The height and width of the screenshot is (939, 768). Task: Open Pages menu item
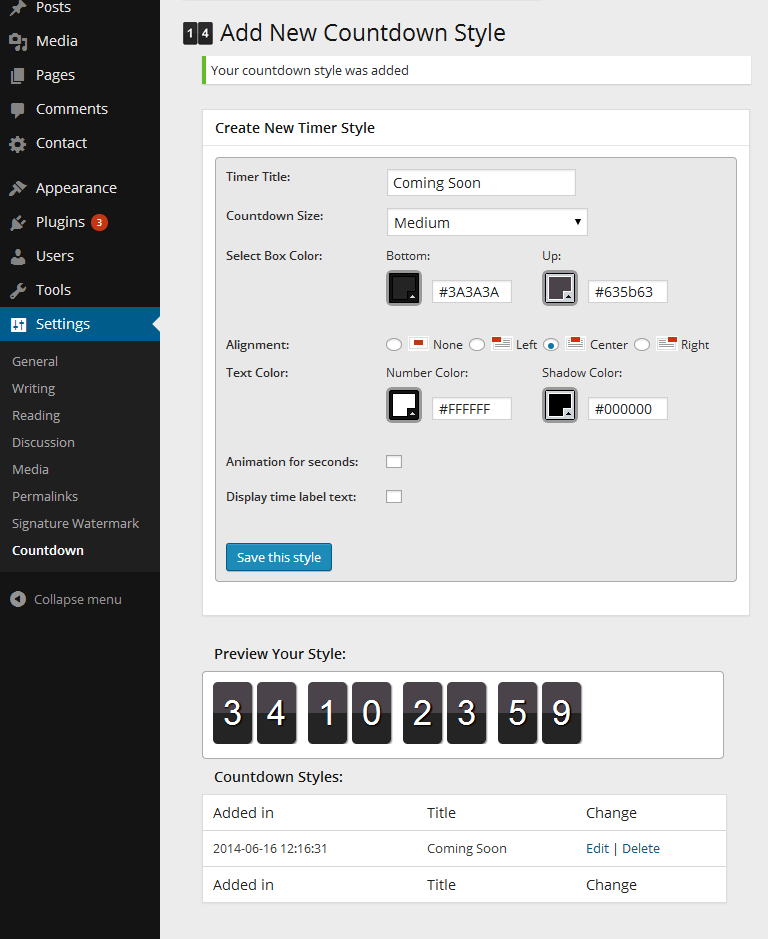pos(55,75)
